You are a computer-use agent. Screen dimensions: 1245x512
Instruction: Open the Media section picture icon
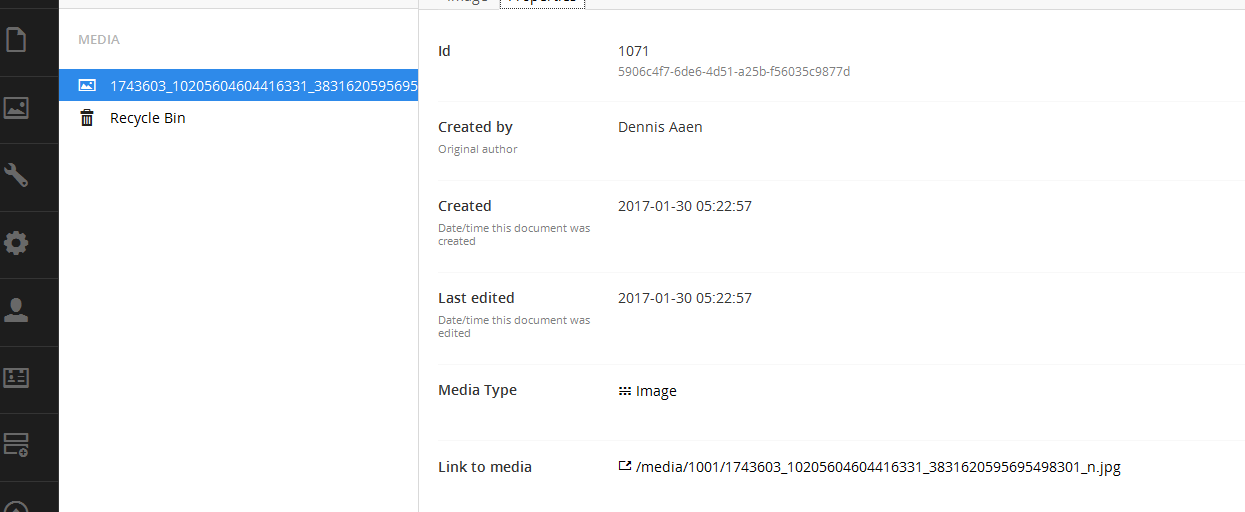(16, 108)
